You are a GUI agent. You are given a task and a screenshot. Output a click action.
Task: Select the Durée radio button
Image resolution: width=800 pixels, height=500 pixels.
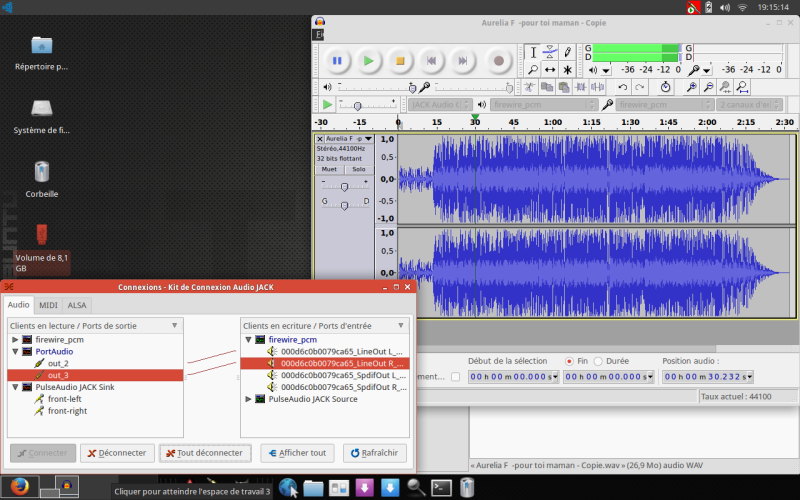[x=598, y=361]
